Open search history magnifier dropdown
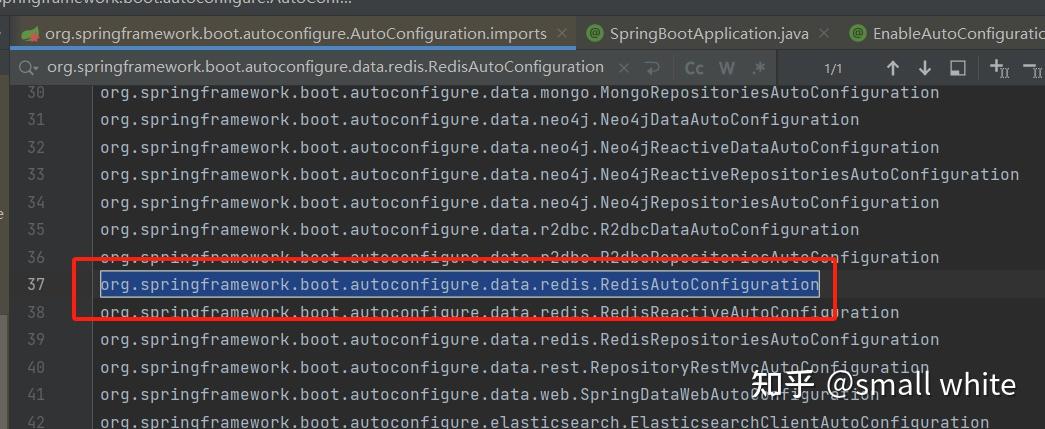Viewport: 1045px width, 429px height. [x=29, y=68]
